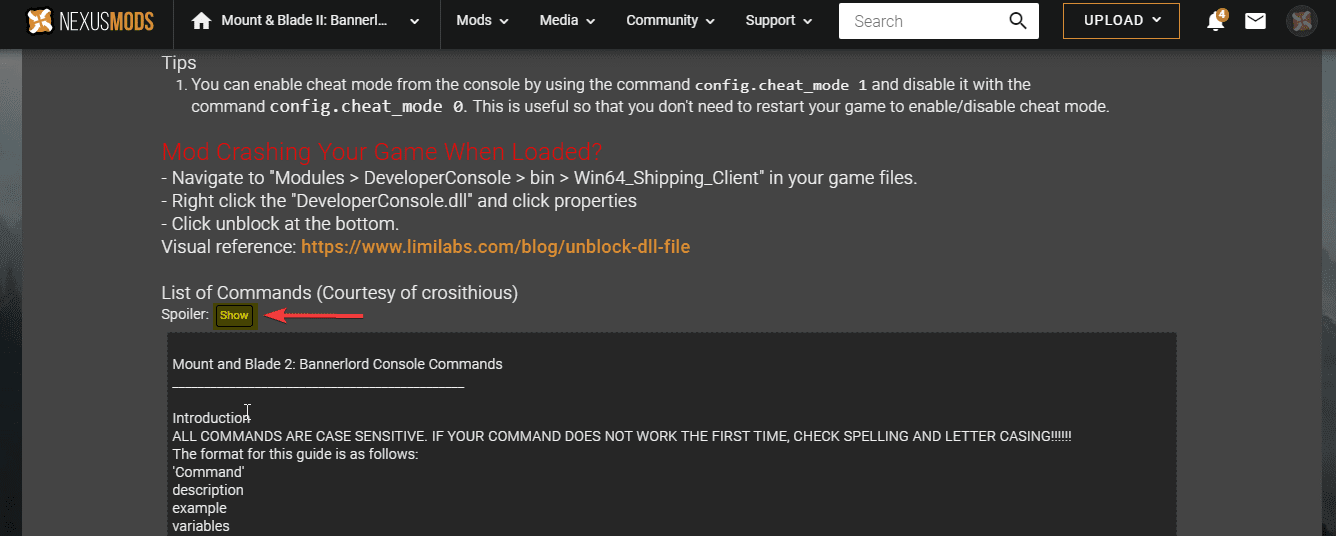Open the notifications bell

pos(1215,21)
